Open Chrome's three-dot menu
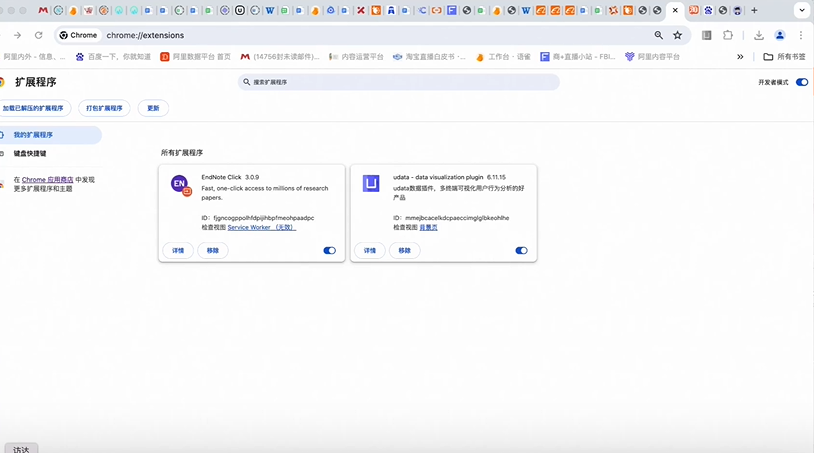 801,35
